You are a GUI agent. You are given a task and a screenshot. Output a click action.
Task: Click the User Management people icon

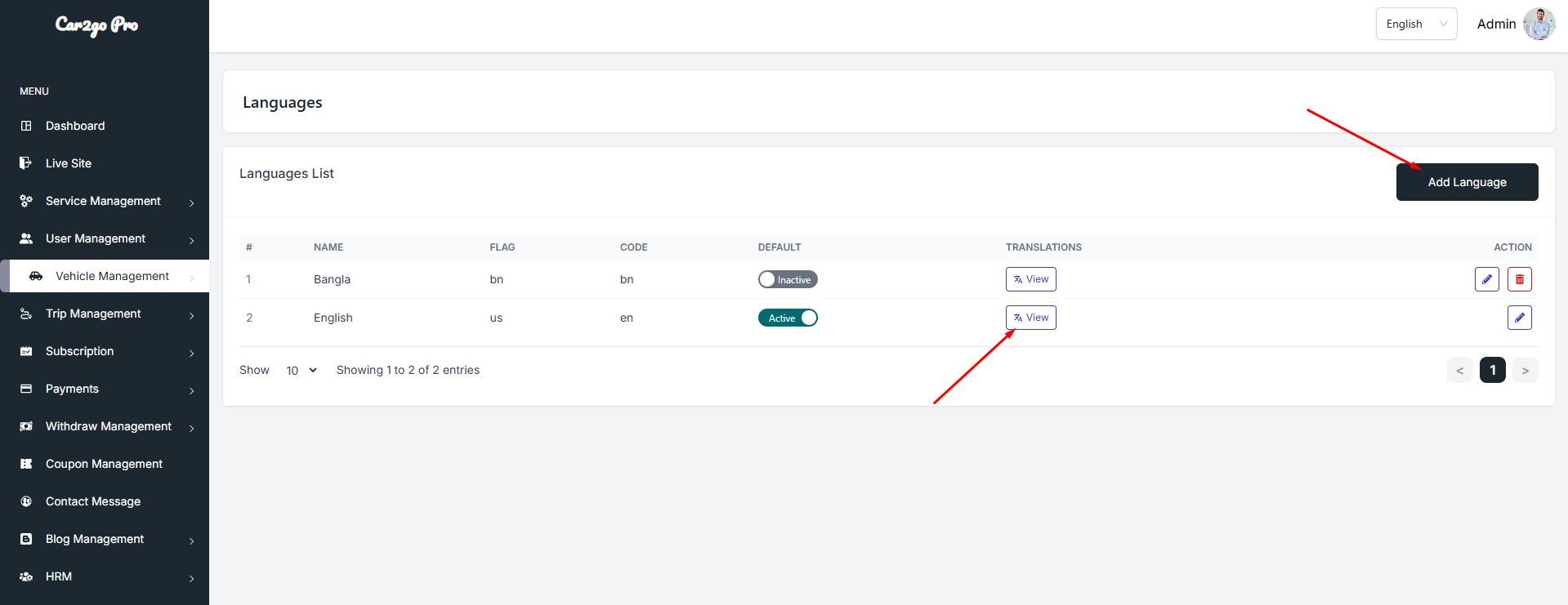[26, 238]
